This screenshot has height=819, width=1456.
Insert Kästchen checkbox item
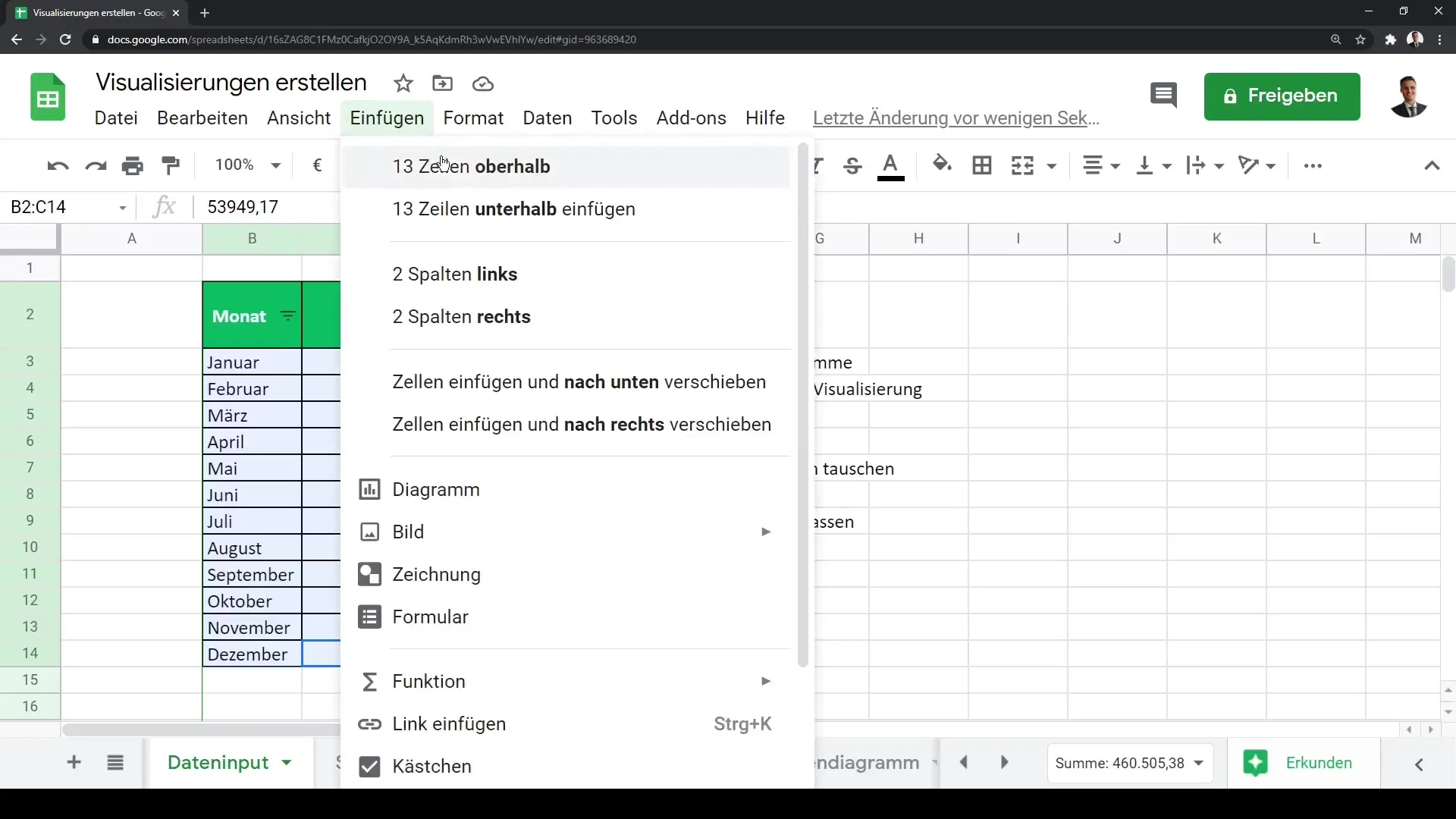(x=566, y=767)
